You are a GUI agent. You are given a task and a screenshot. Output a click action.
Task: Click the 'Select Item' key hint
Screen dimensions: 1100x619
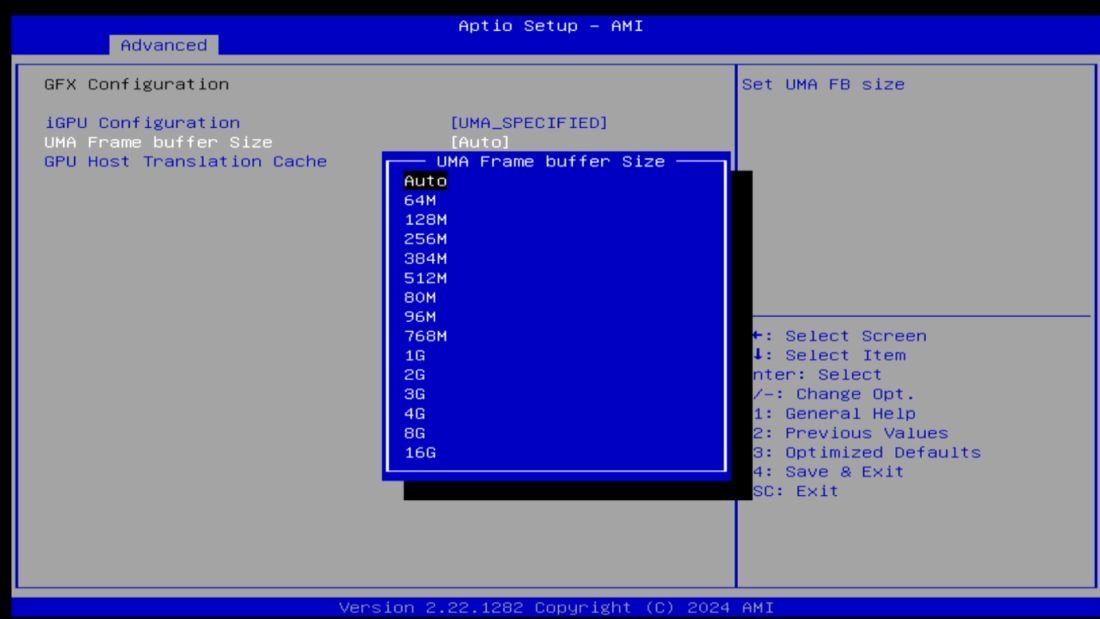click(845, 356)
